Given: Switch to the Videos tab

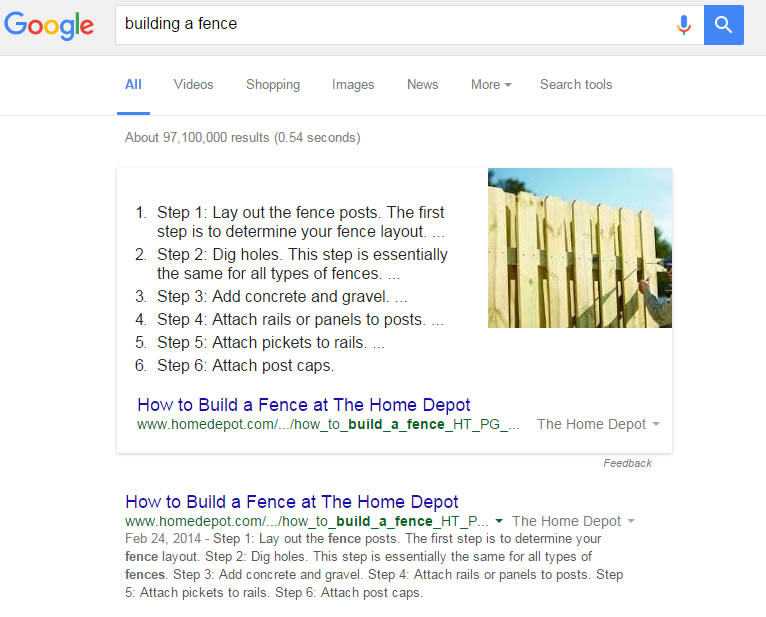Looking at the screenshot, I should tap(193, 85).
